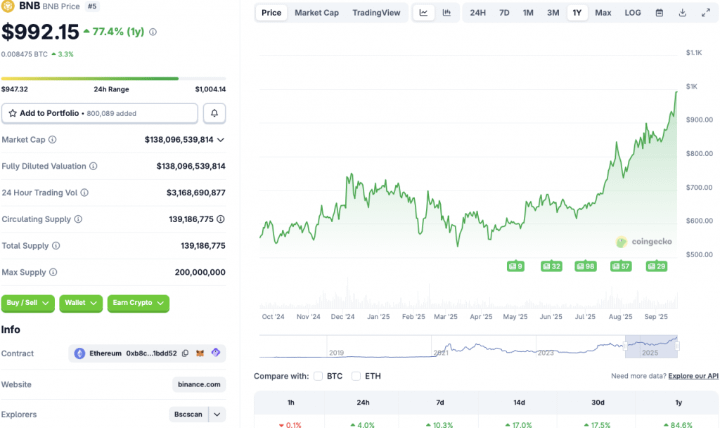720x428 pixels.
Task: Switch to the Market Cap tab
Action: point(316,13)
